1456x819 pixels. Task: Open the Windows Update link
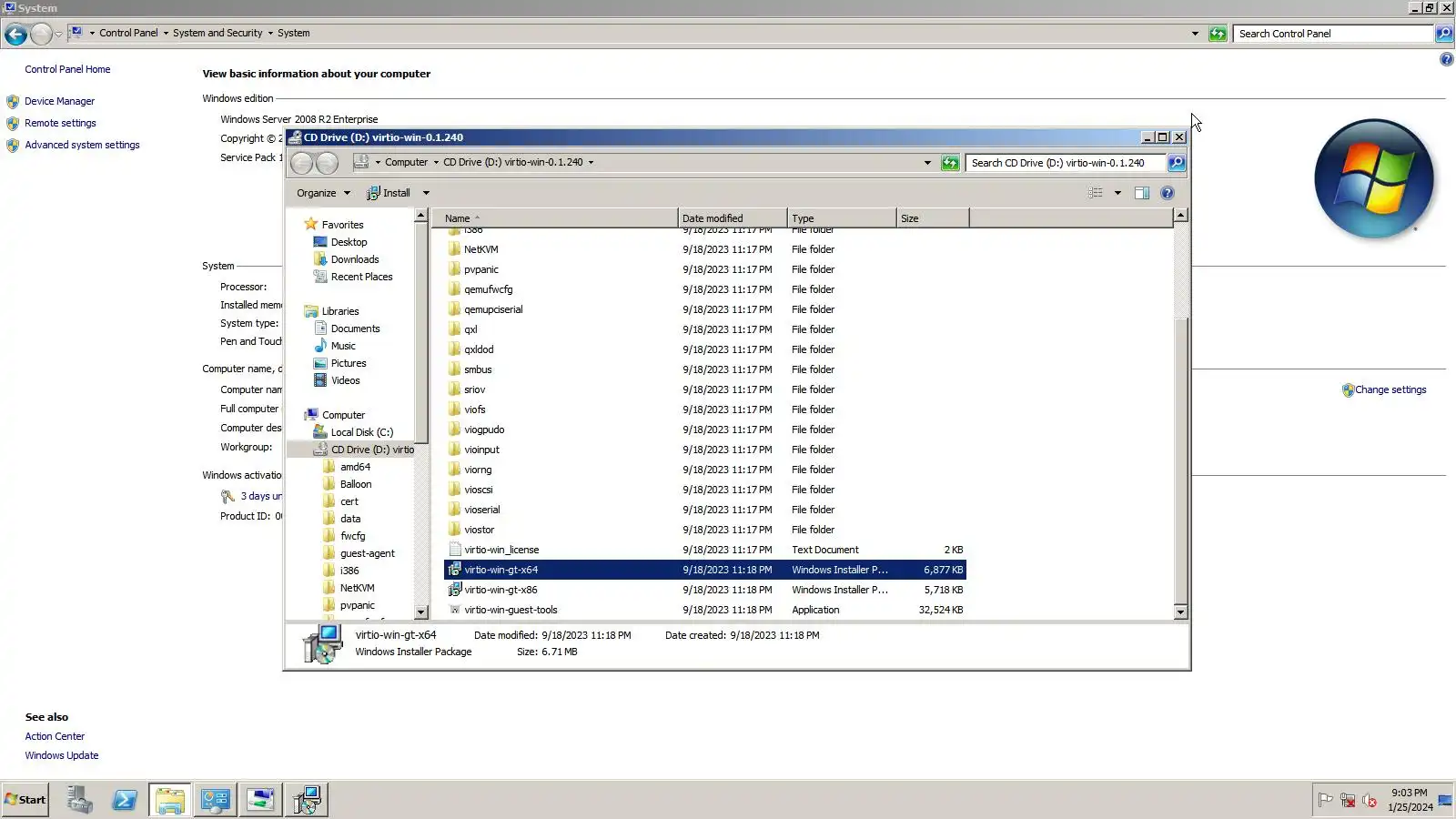click(x=62, y=755)
